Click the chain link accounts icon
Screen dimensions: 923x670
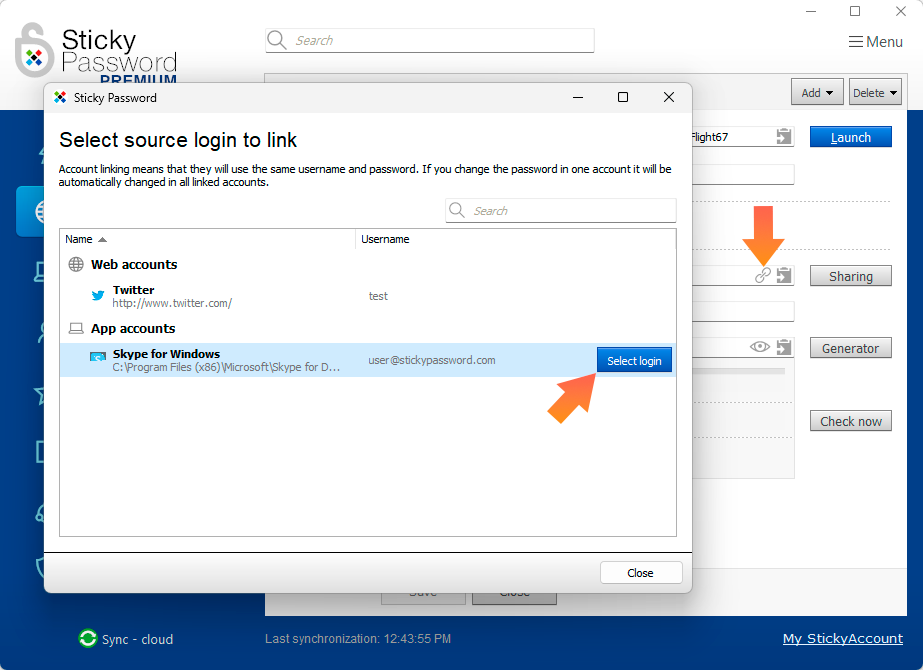pyautogui.click(x=763, y=275)
